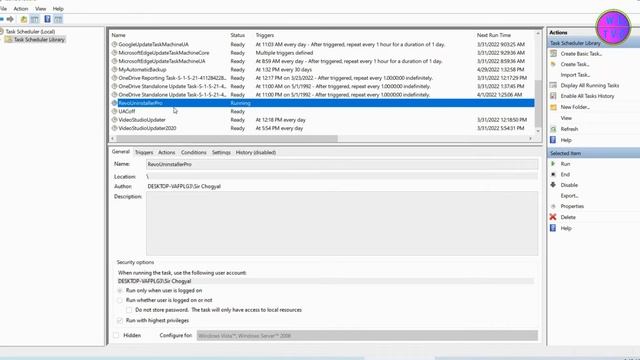Sort by the Triggers column header
The image size is (640, 360).
(264, 35)
